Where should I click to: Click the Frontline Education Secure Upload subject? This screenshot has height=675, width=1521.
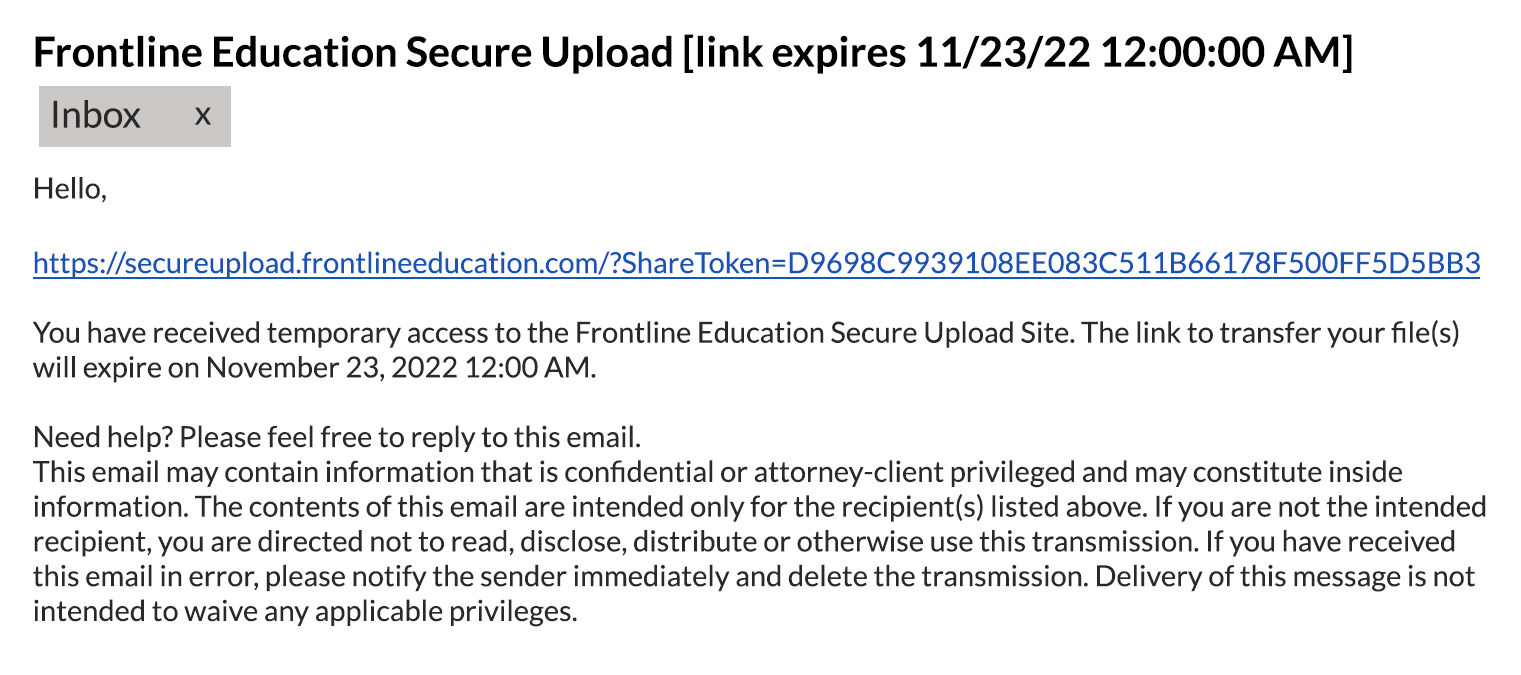click(x=352, y=52)
